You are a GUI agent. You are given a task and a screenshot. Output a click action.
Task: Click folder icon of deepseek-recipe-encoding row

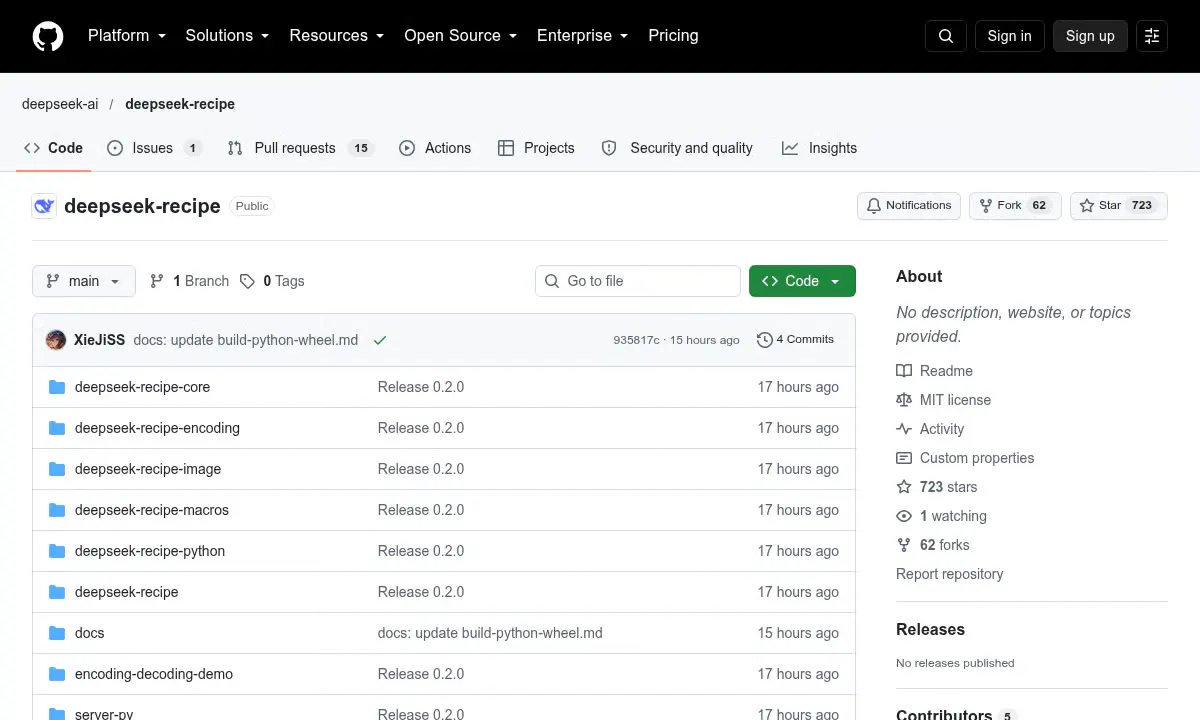click(x=57, y=428)
